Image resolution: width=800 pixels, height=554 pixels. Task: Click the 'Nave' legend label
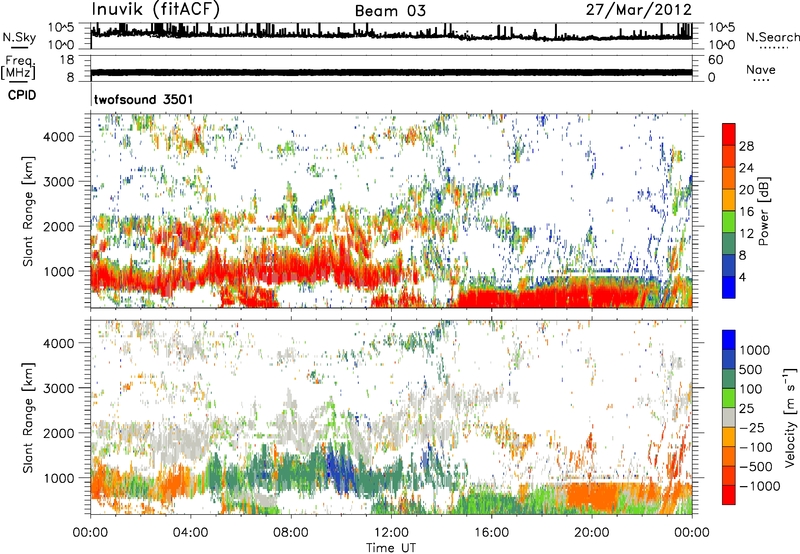tap(761, 70)
